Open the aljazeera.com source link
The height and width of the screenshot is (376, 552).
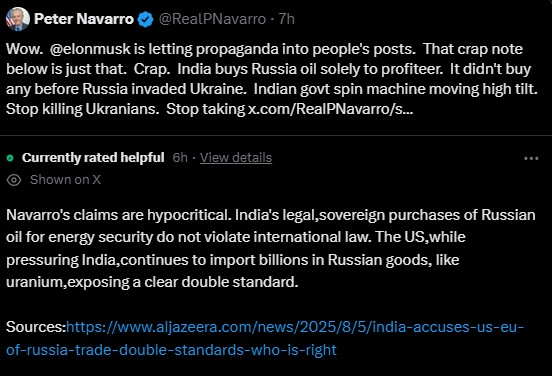pos(295,327)
